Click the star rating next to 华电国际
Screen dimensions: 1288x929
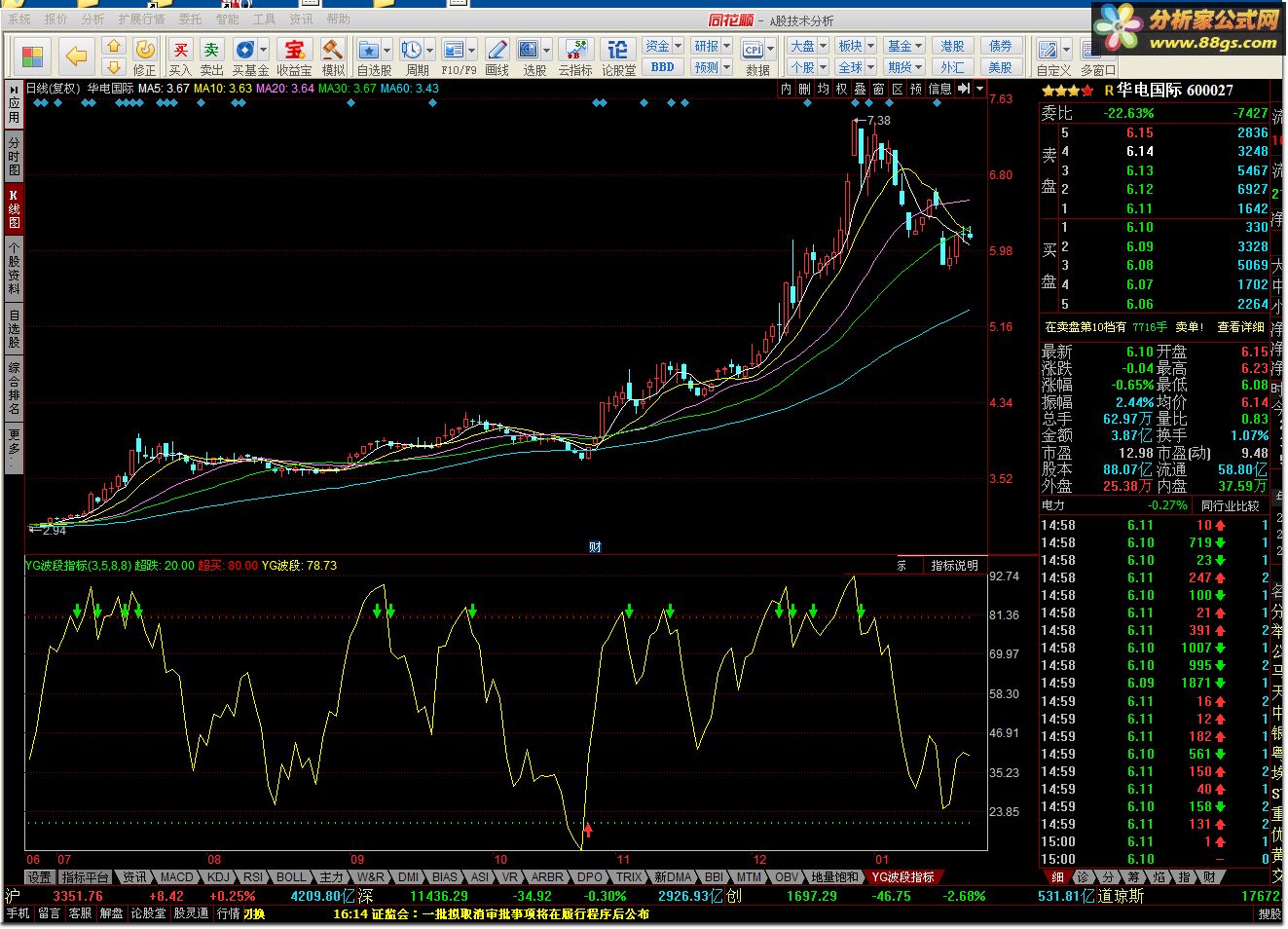pyautogui.click(x=1067, y=91)
